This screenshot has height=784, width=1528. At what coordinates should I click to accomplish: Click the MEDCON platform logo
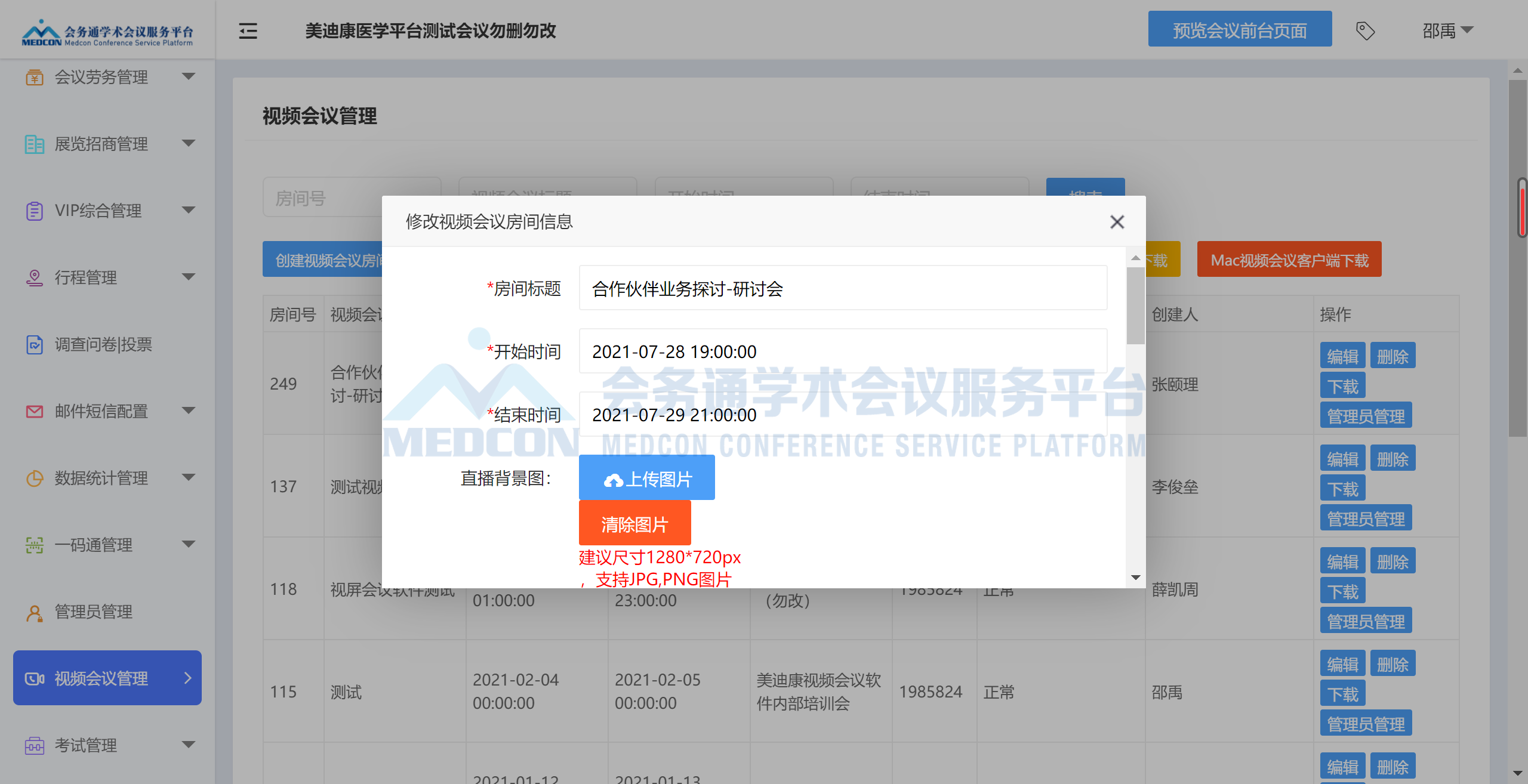pyautogui.click(x=107, y=33)
